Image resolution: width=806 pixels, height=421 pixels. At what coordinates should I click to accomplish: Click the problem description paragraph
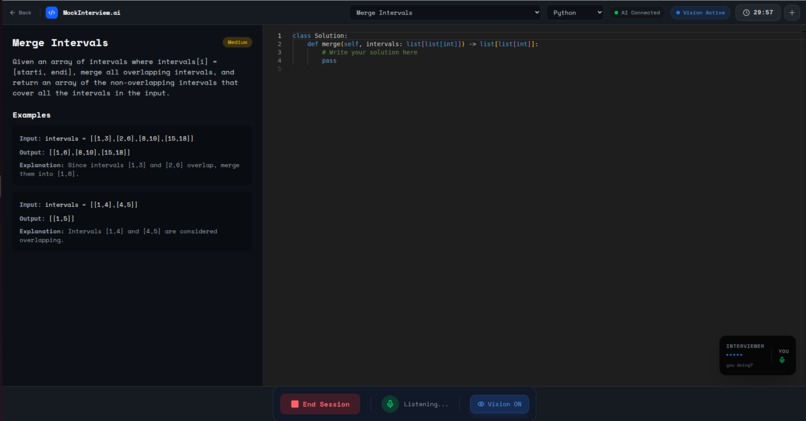coord(125,77)
